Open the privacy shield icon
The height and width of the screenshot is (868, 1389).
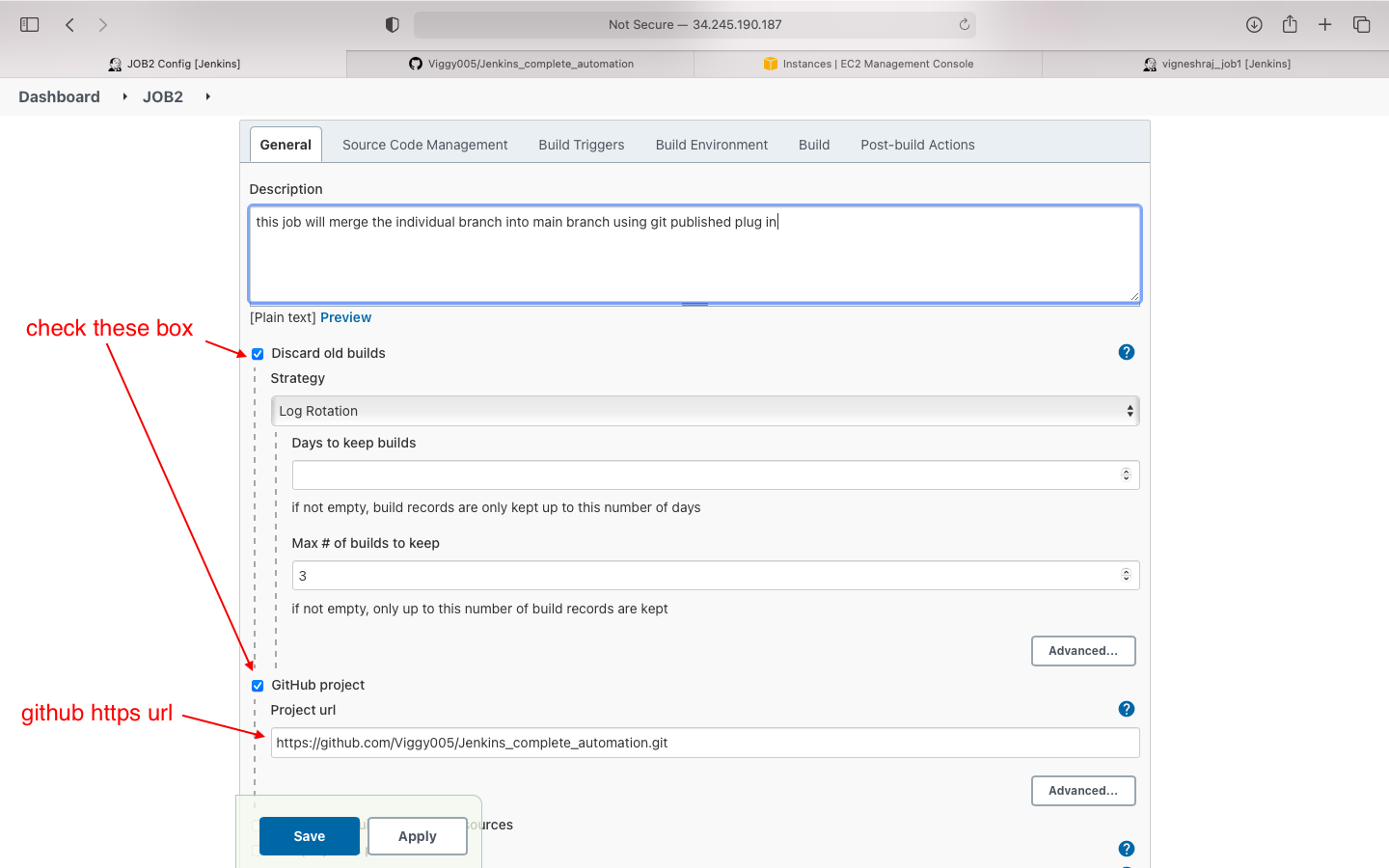392,25
